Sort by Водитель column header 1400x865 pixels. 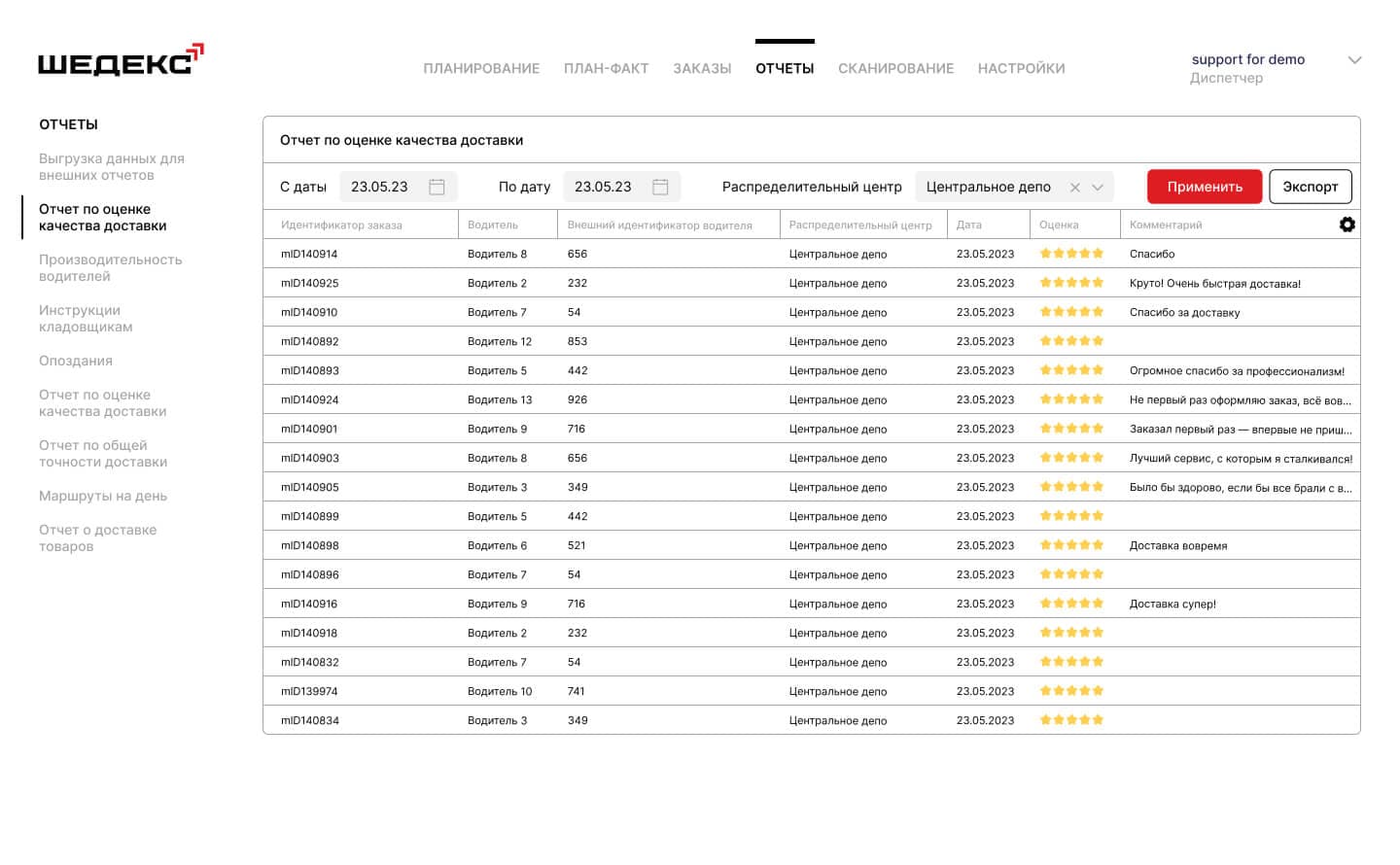493,225
